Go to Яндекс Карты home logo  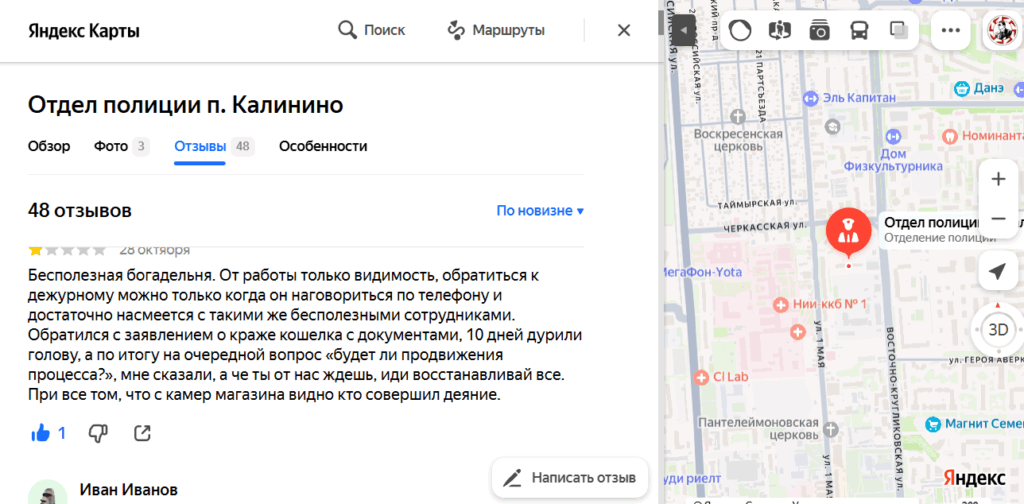84,31
